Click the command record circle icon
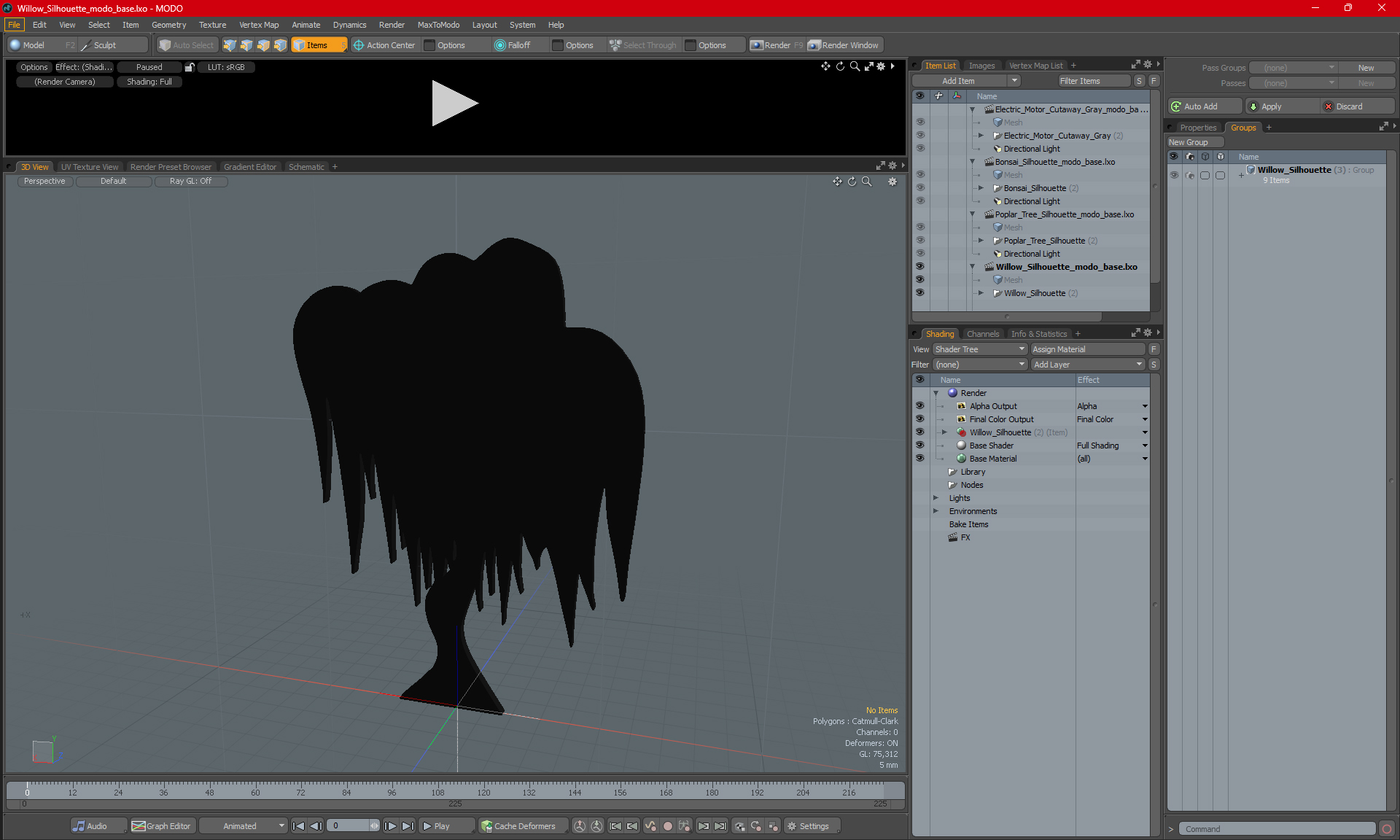The width and height of the screenshot is (1400, 840). click(1387, 829)
